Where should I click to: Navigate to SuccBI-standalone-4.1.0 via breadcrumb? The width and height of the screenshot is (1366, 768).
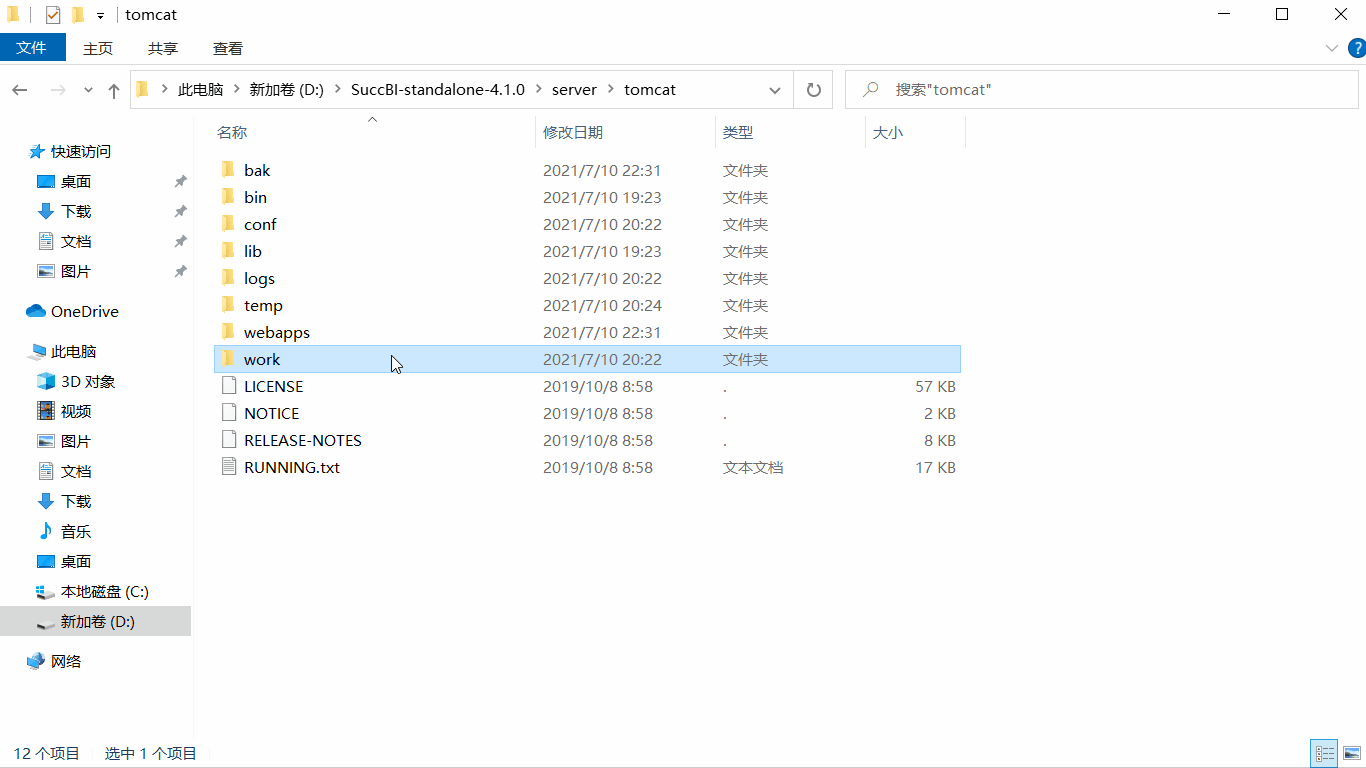point(437,89)
